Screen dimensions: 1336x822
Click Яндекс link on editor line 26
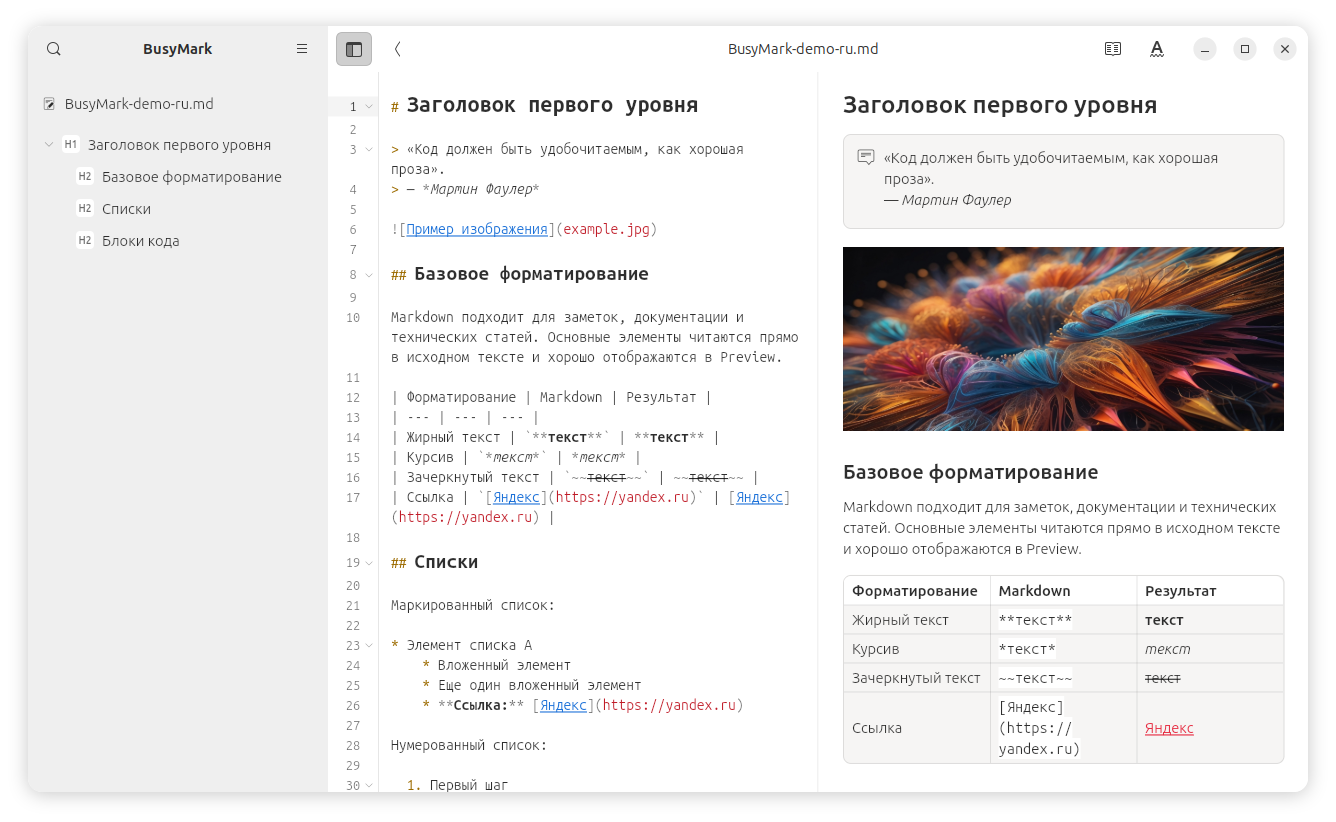pyautogui.click(x=563, y=705)
